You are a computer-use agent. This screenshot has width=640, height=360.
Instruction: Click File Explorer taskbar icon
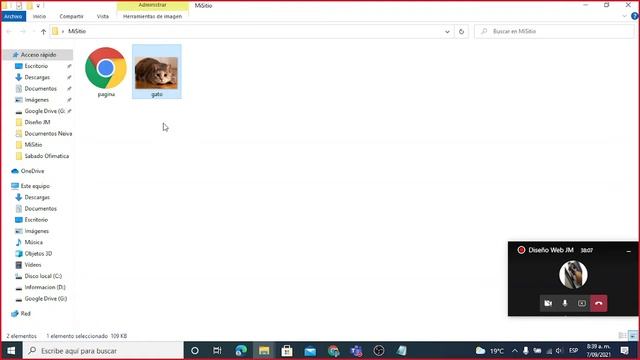264,351
